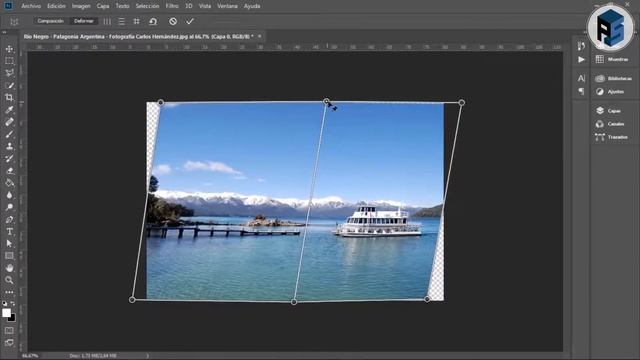640x360 pixels.
Task: Select the Rectangular Marquee tool
Action: 9,61
